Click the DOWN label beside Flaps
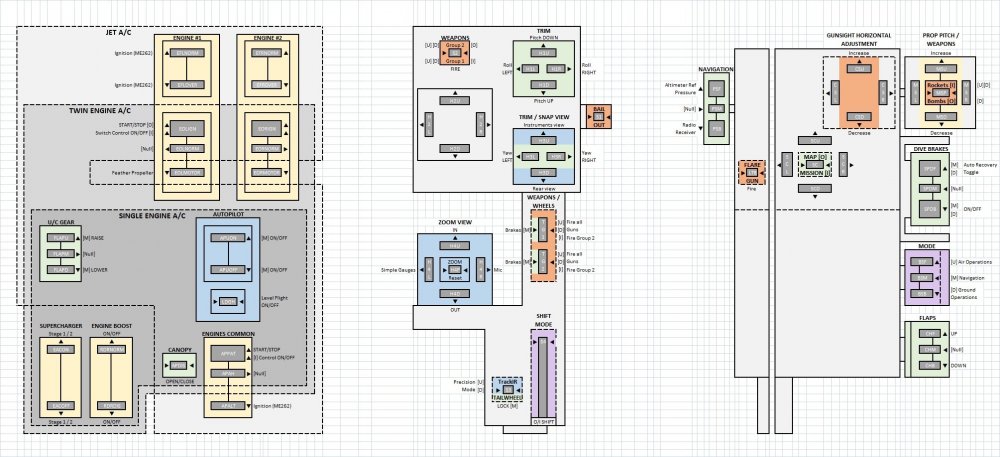This screenshot has width=1000, height=457. tap(959, 365)
